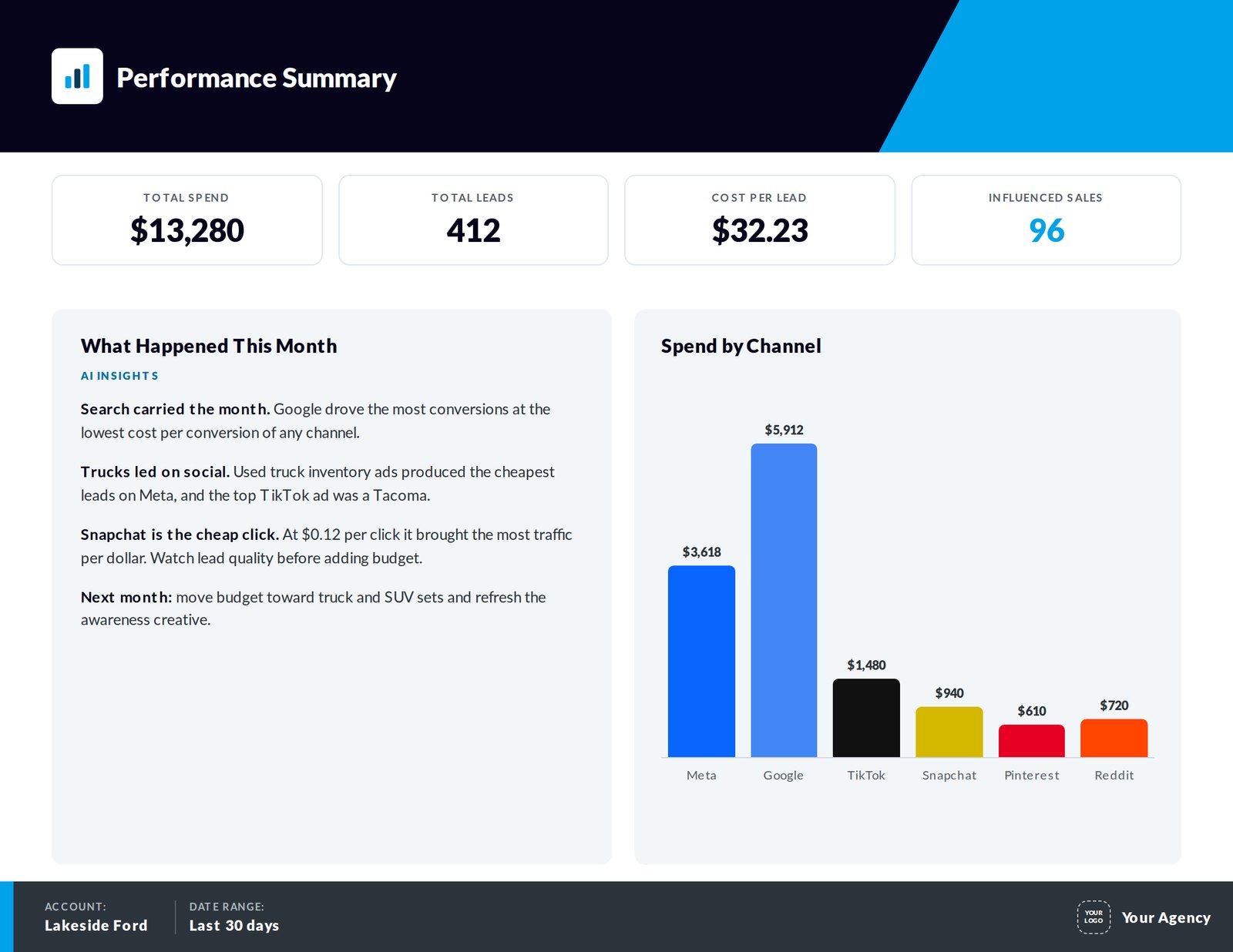
Task: Click the Spend by Channel heading
Action: (741, 346)
